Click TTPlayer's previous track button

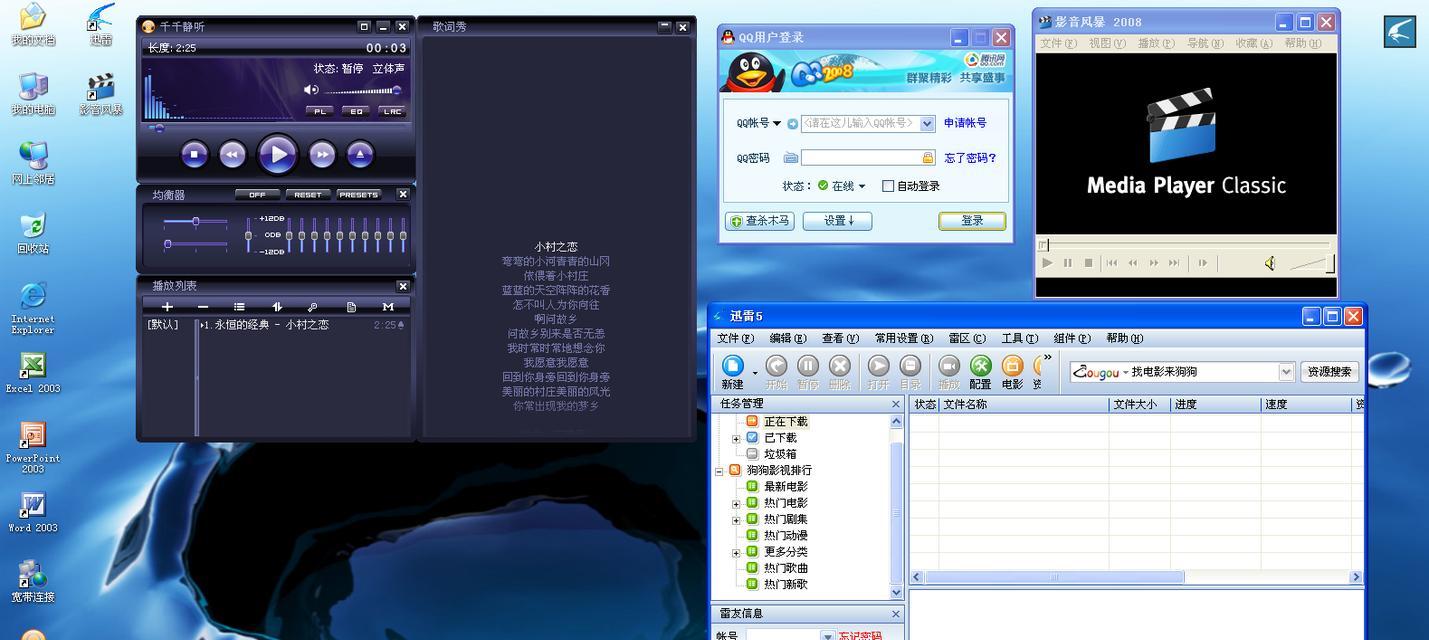click(232, 154)
